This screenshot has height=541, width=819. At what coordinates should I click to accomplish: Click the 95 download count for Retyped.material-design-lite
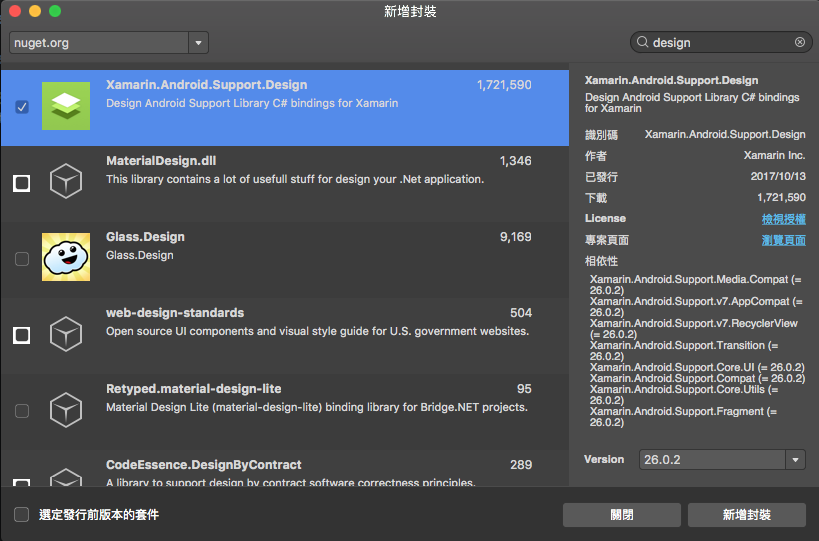click(x=524, y=389)
